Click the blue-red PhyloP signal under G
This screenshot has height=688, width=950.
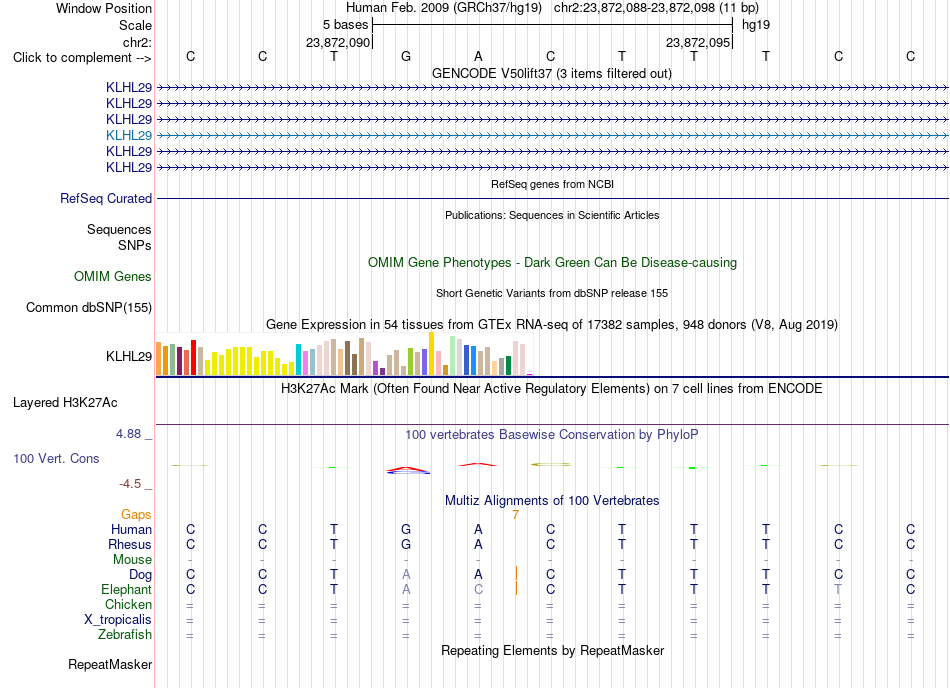pos(408,470)
